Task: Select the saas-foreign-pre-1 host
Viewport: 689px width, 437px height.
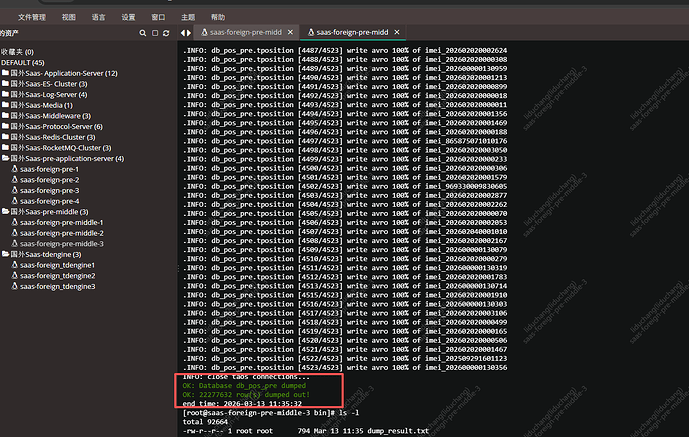Action: pyautogui.click(x=49, y=169)
